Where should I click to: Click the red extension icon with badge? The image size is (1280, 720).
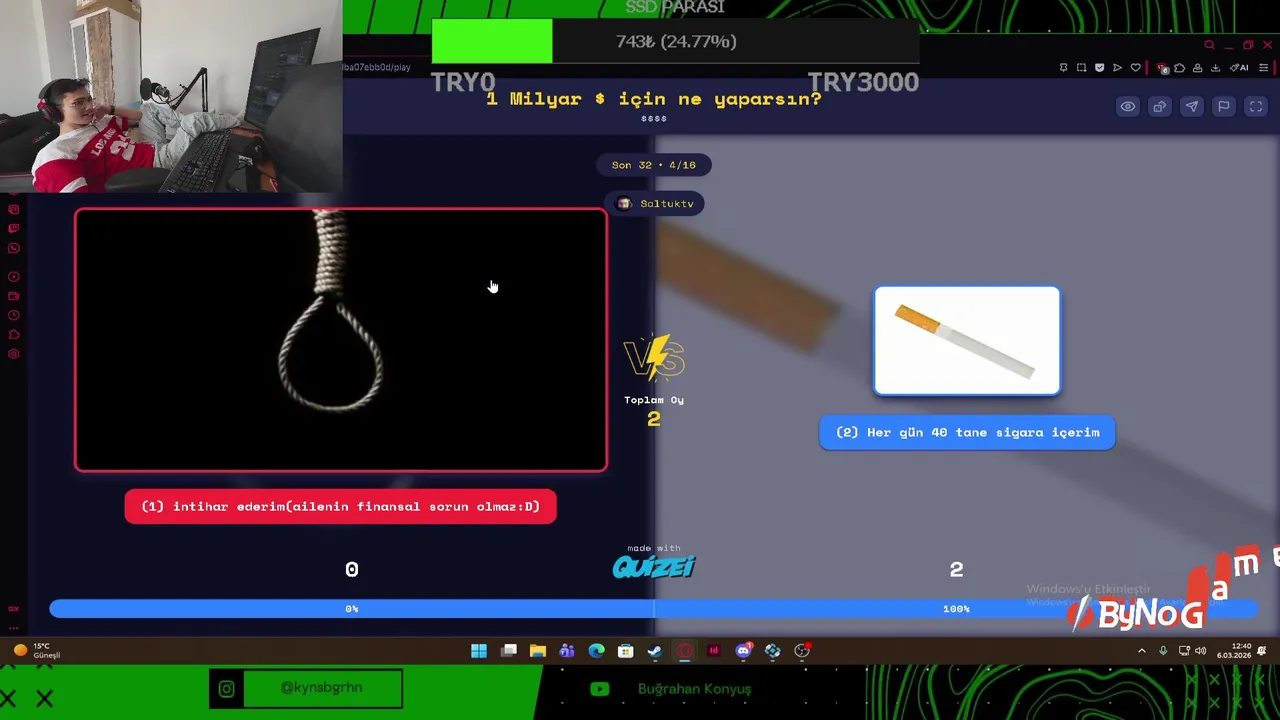1162,68
